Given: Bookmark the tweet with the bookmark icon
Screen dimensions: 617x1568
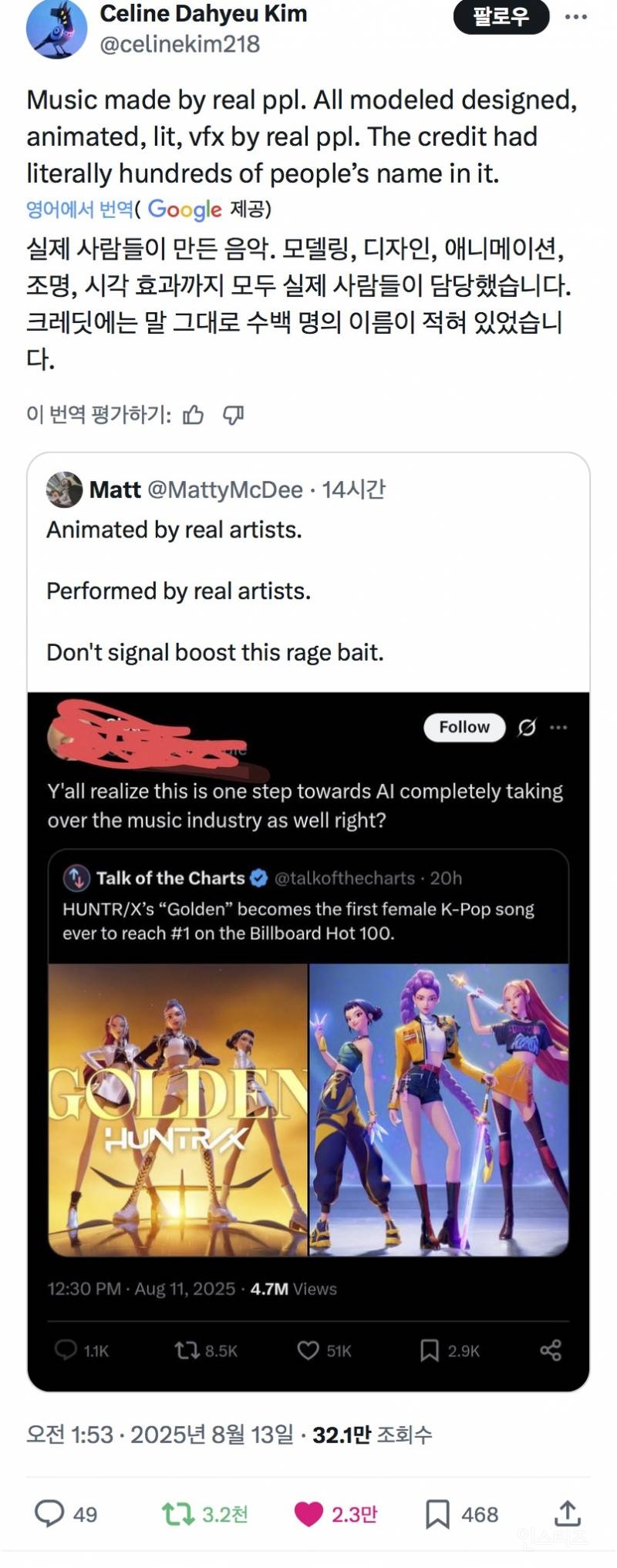Looking at the screenshot, I should [437, 1514].
